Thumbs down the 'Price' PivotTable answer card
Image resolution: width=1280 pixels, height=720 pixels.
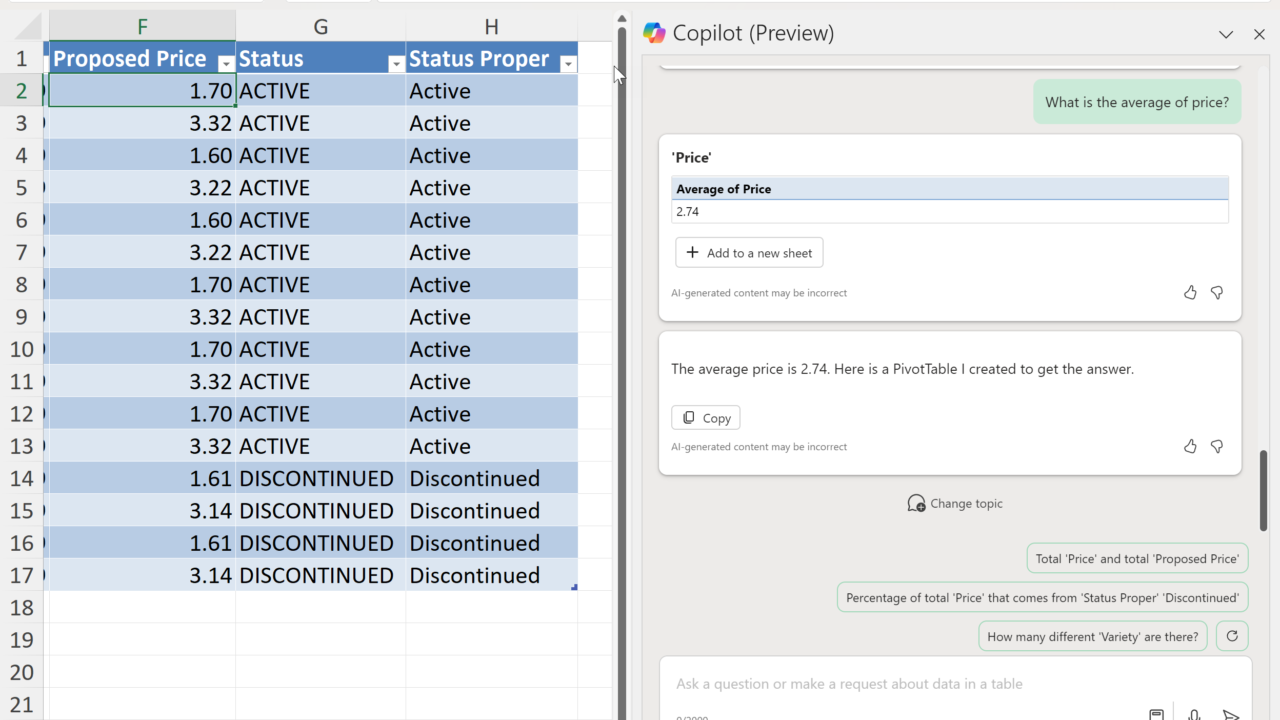tap(1217, 293)
